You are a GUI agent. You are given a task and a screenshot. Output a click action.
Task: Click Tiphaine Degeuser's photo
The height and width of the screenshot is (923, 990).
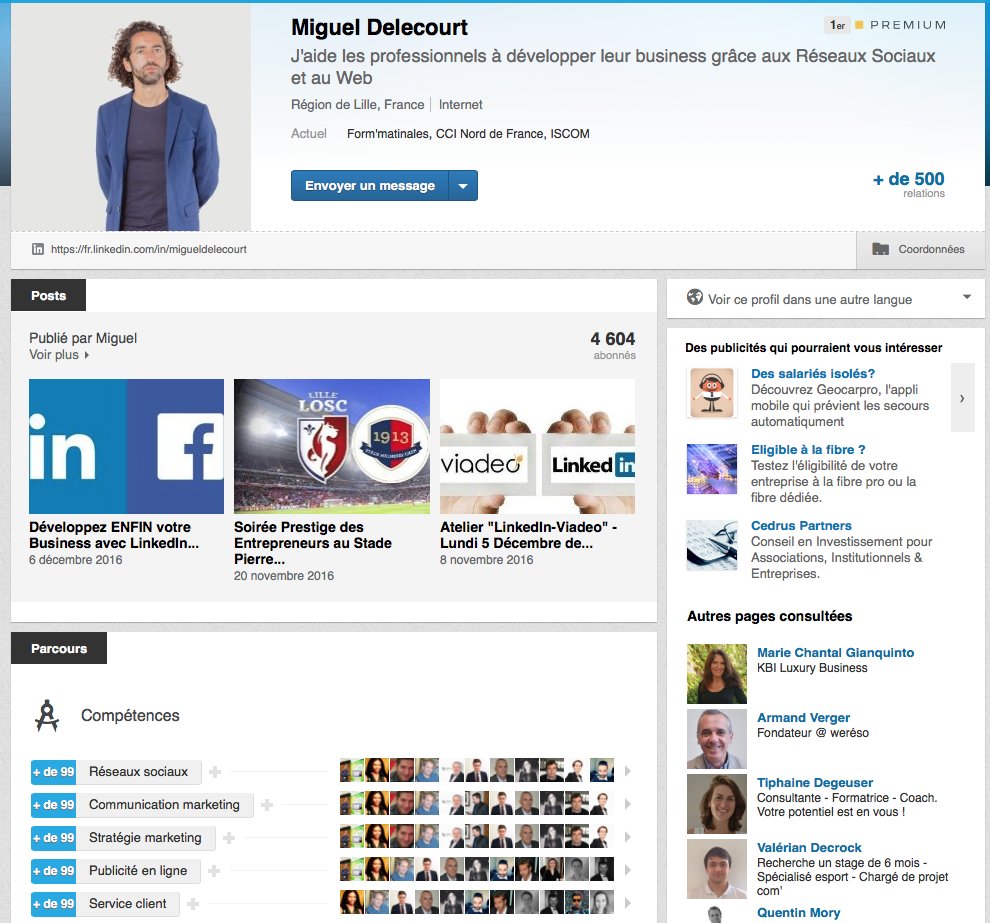point(717,804)
